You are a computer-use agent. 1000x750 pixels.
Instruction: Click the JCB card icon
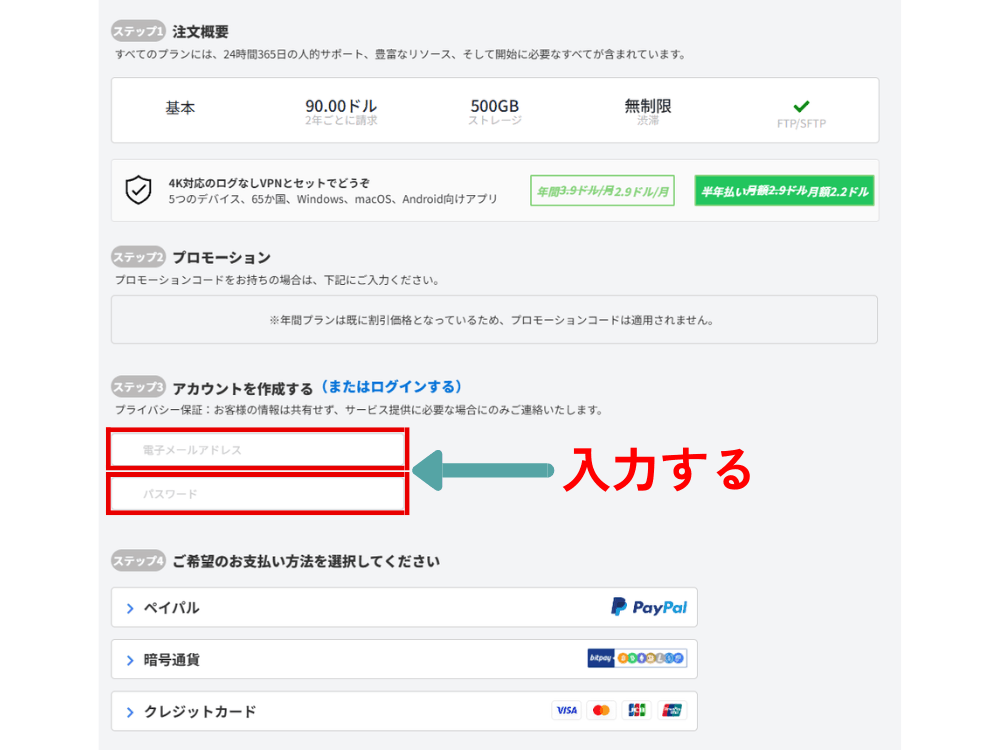(636, 710)
